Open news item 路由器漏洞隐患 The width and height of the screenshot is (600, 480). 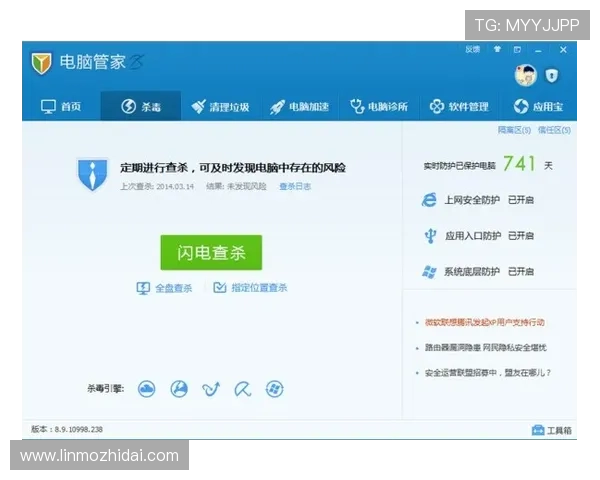(x=486, y=348)
